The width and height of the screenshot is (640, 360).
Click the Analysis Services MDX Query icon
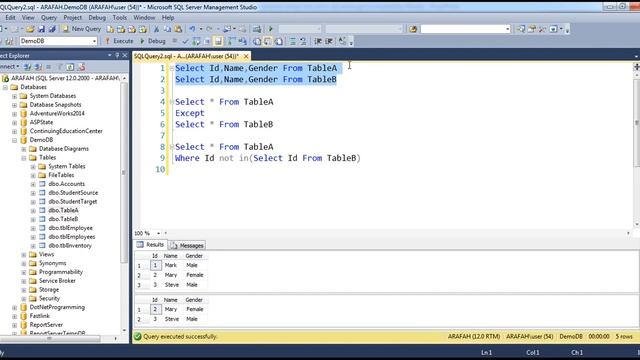[x=121, y=29]
